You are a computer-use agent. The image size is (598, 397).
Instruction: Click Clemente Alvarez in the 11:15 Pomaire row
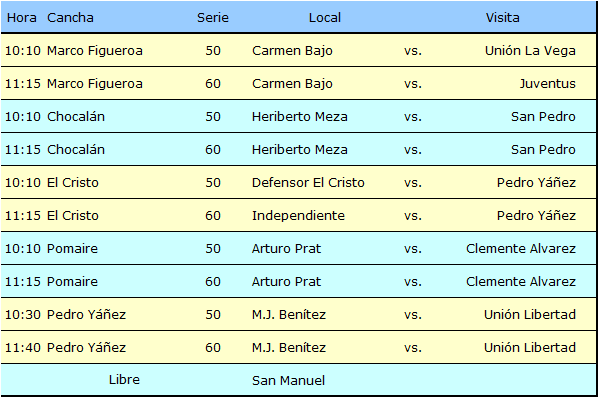click(521, 281)
